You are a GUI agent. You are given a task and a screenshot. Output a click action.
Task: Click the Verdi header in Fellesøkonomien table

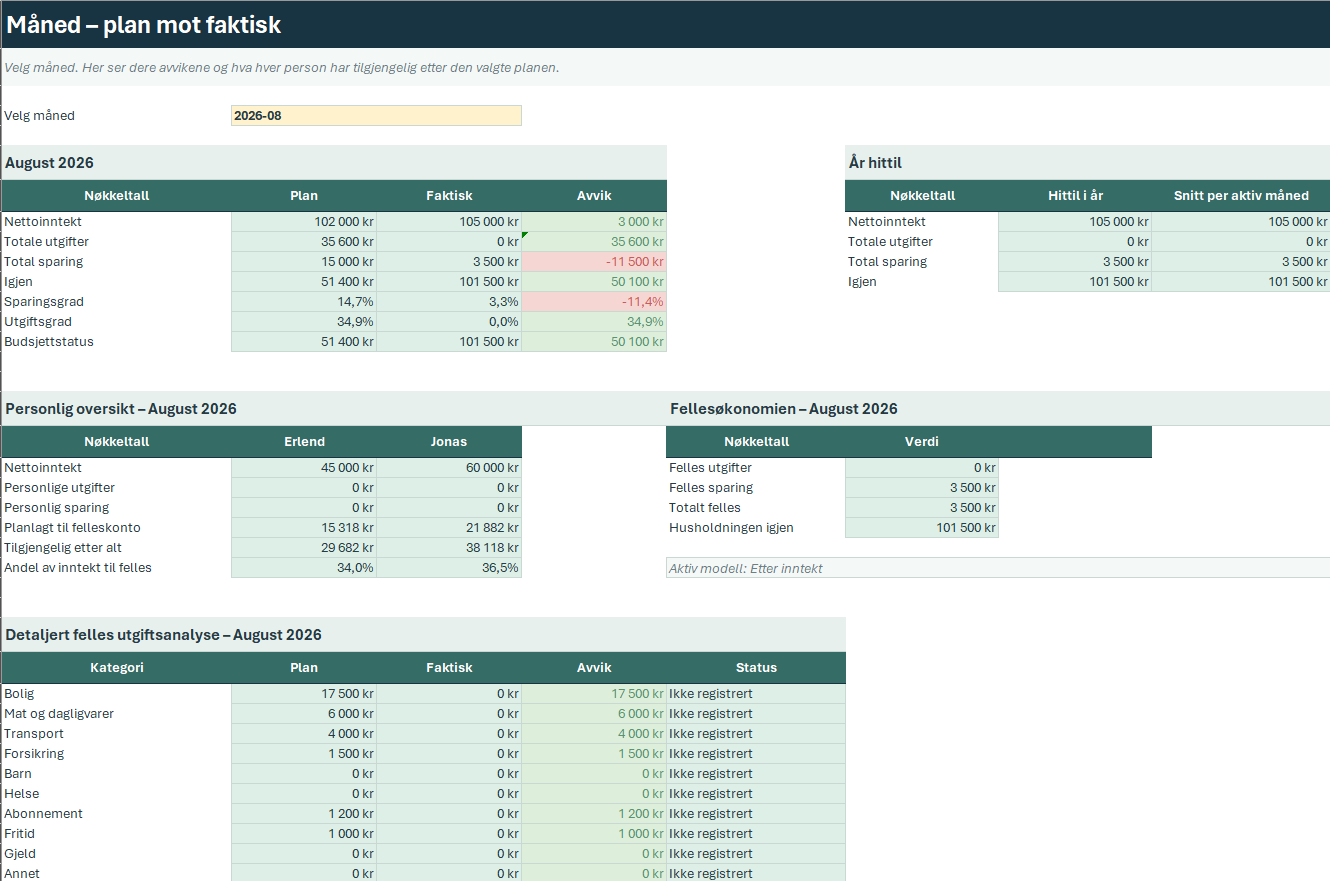(921, 442)
